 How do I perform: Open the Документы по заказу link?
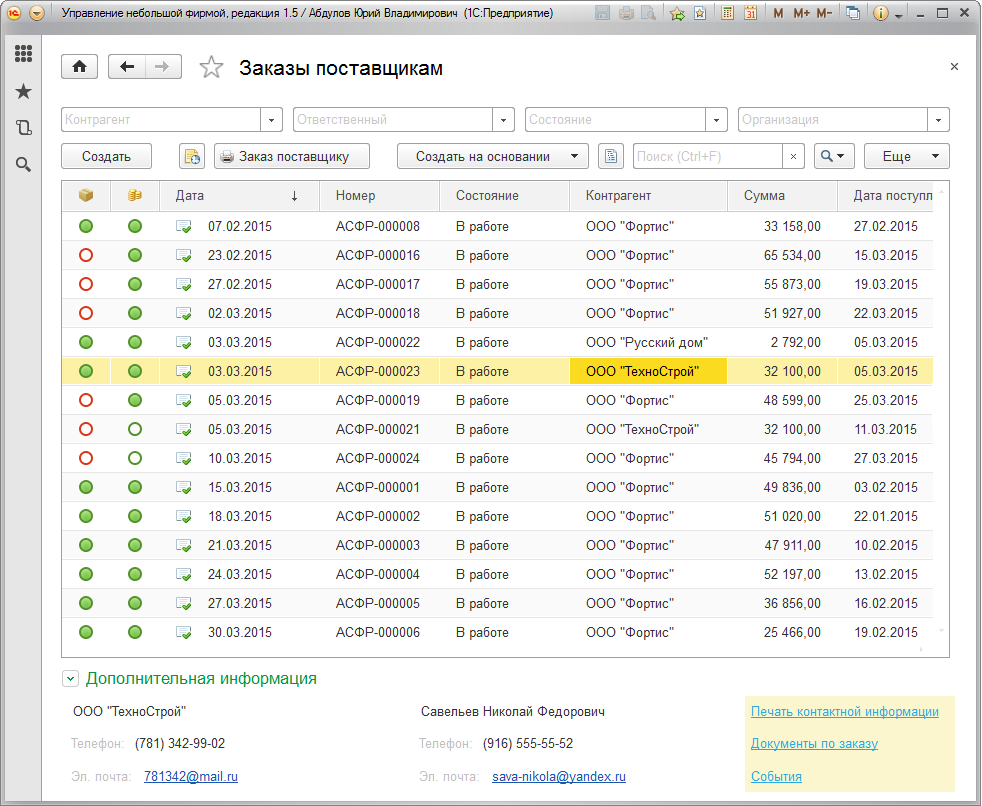click(x=814, y=744)
